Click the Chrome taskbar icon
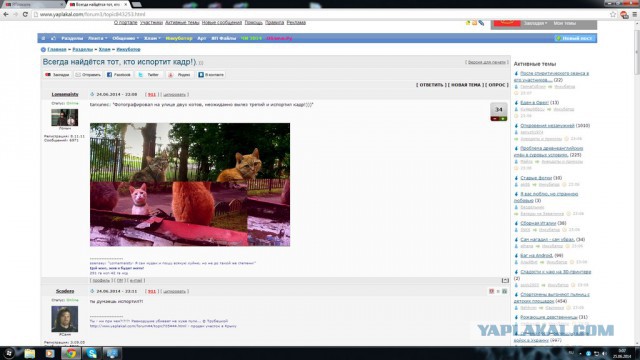This screenshot has height=360, width=640. pos(71,353)
